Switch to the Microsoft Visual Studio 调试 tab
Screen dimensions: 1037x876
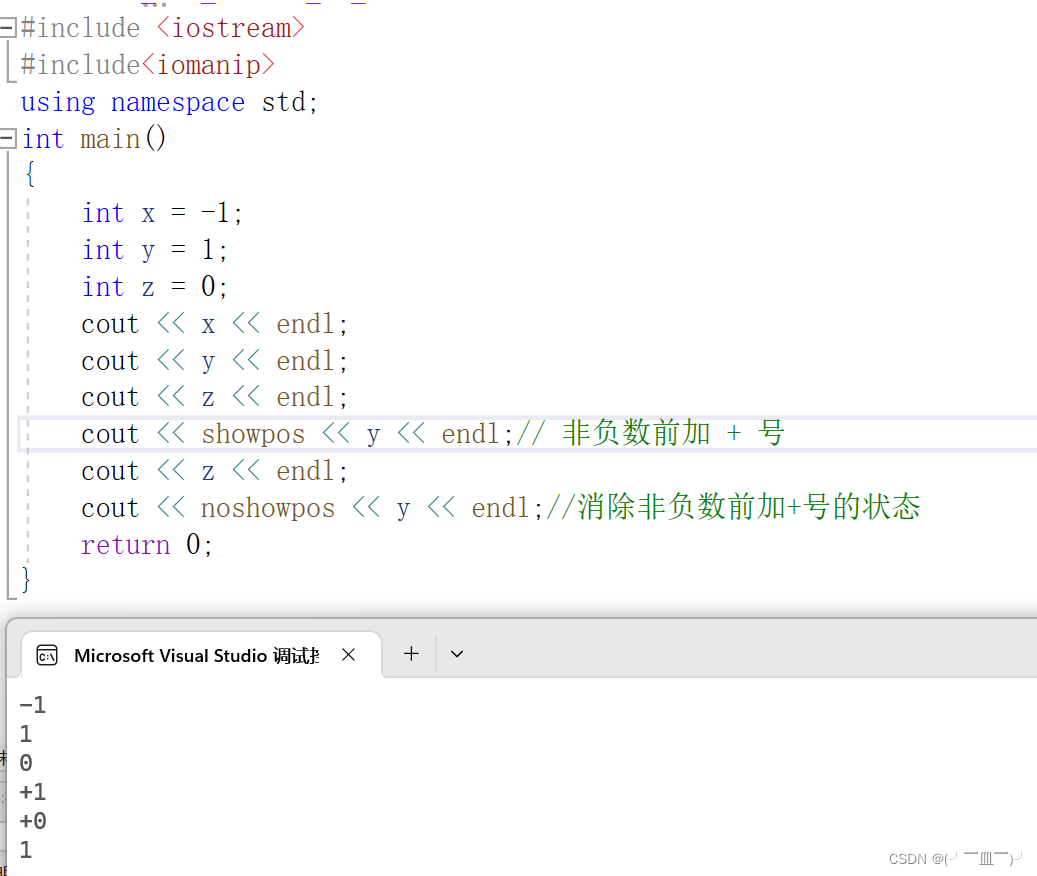coord(196,655)
